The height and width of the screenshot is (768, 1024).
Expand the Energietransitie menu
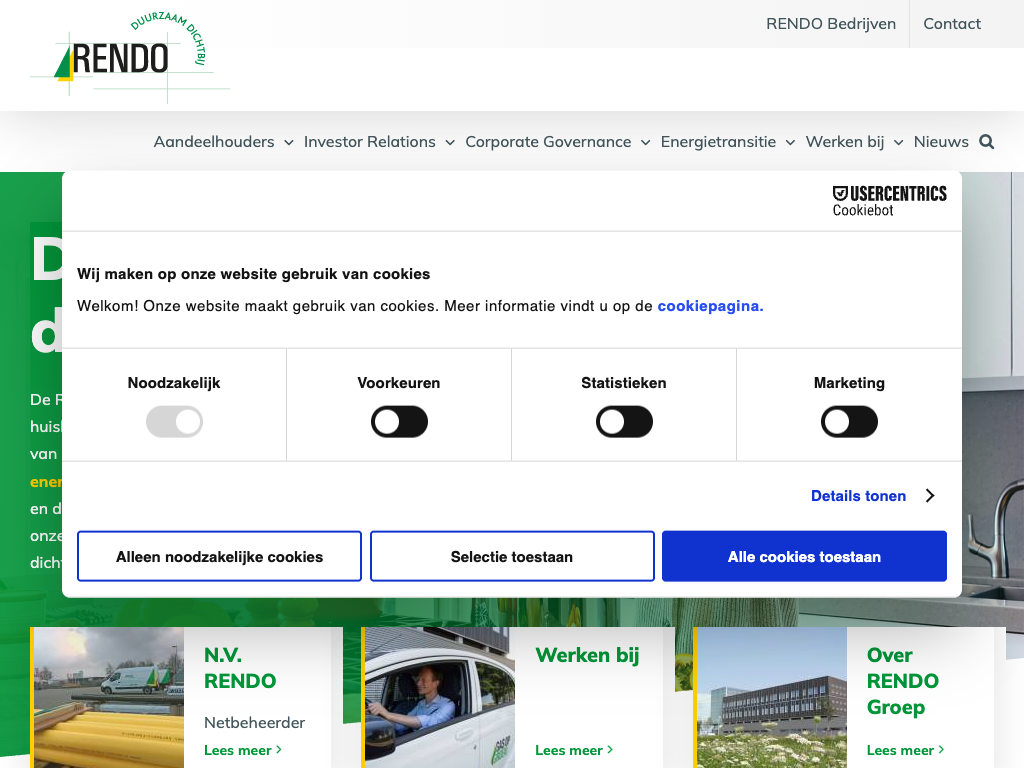tap(727, 142)
